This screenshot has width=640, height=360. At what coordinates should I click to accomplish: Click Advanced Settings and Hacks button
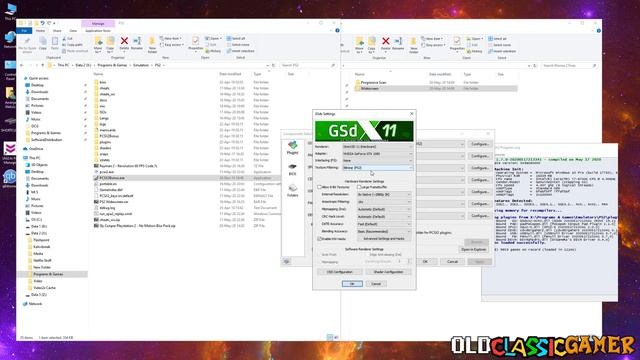coord(384,239)
